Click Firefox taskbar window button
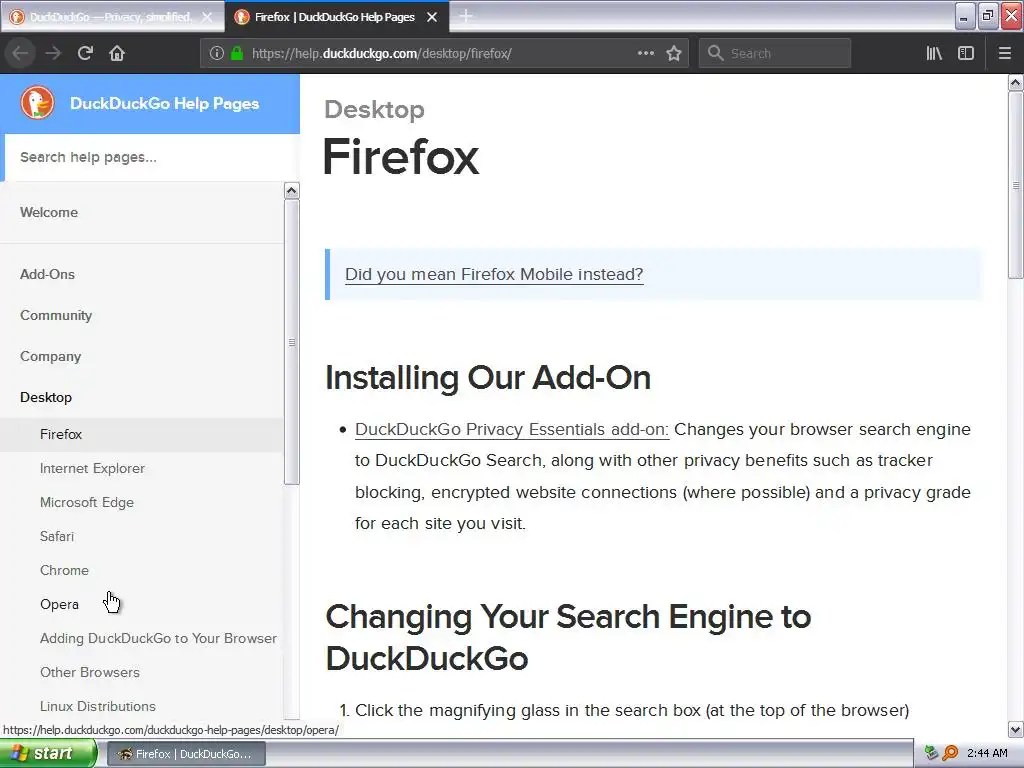1024x768 pixels. click(185, 754)
